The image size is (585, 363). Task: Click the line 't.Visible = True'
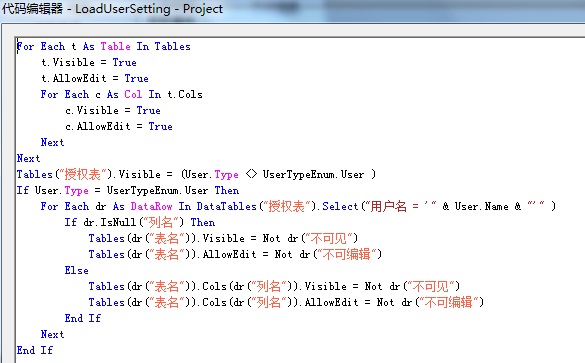coord(89,63)
